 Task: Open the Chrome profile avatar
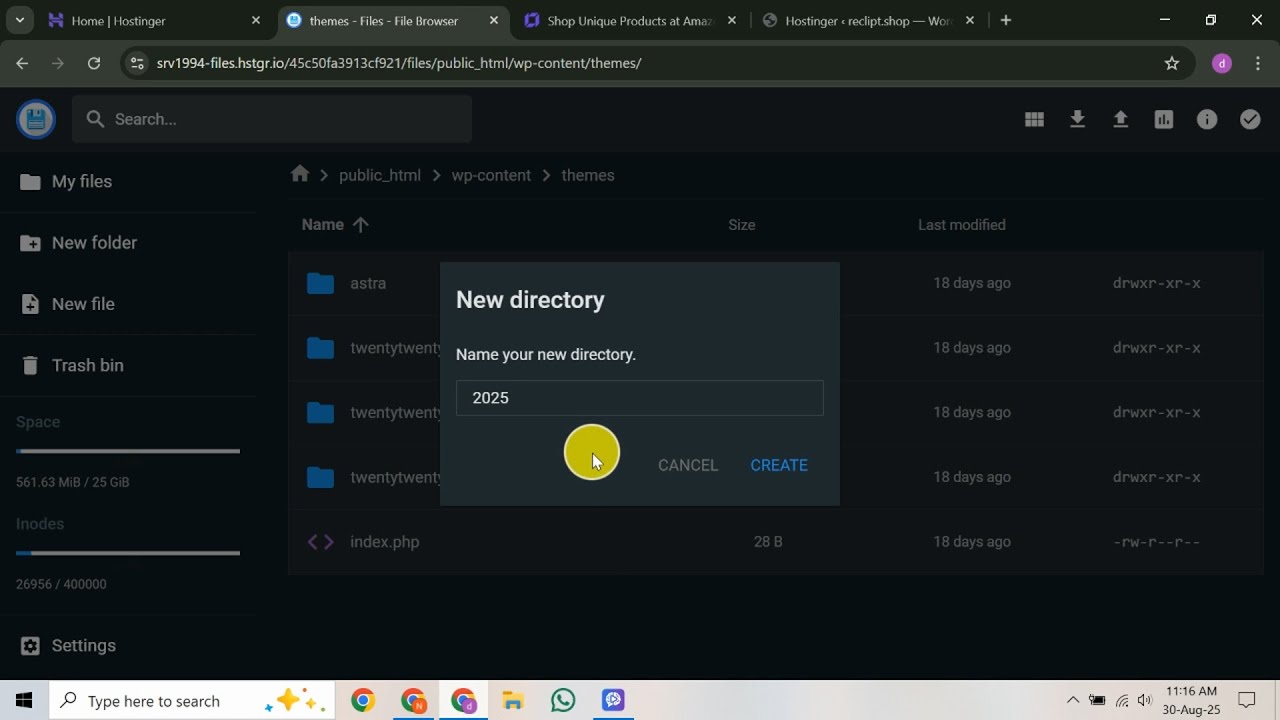(1221, 63)
